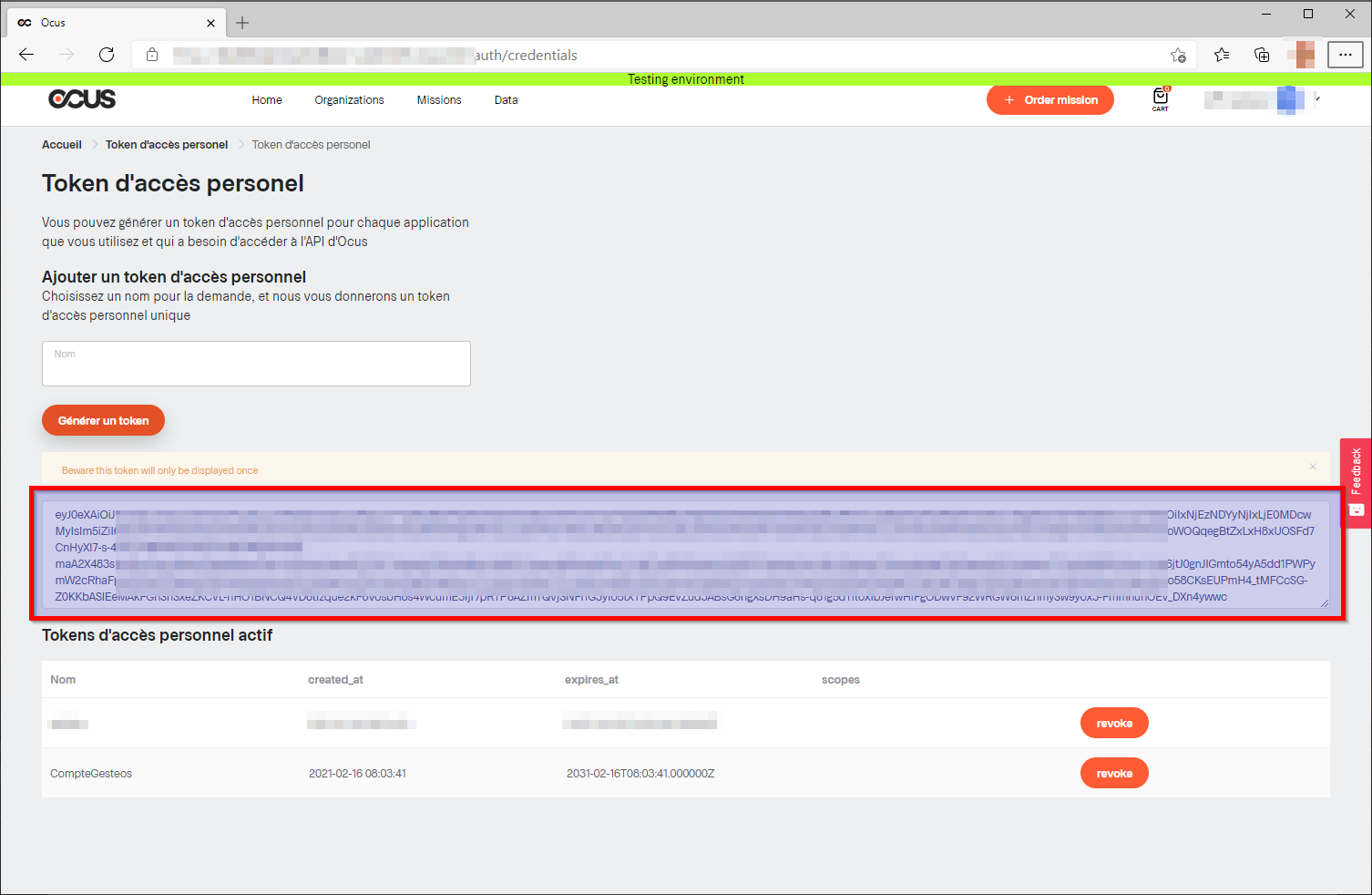This screenshot has height=895, width=1372.
Task: Revoke the CompteGesteos token
Action: [x=1113, y=773]
